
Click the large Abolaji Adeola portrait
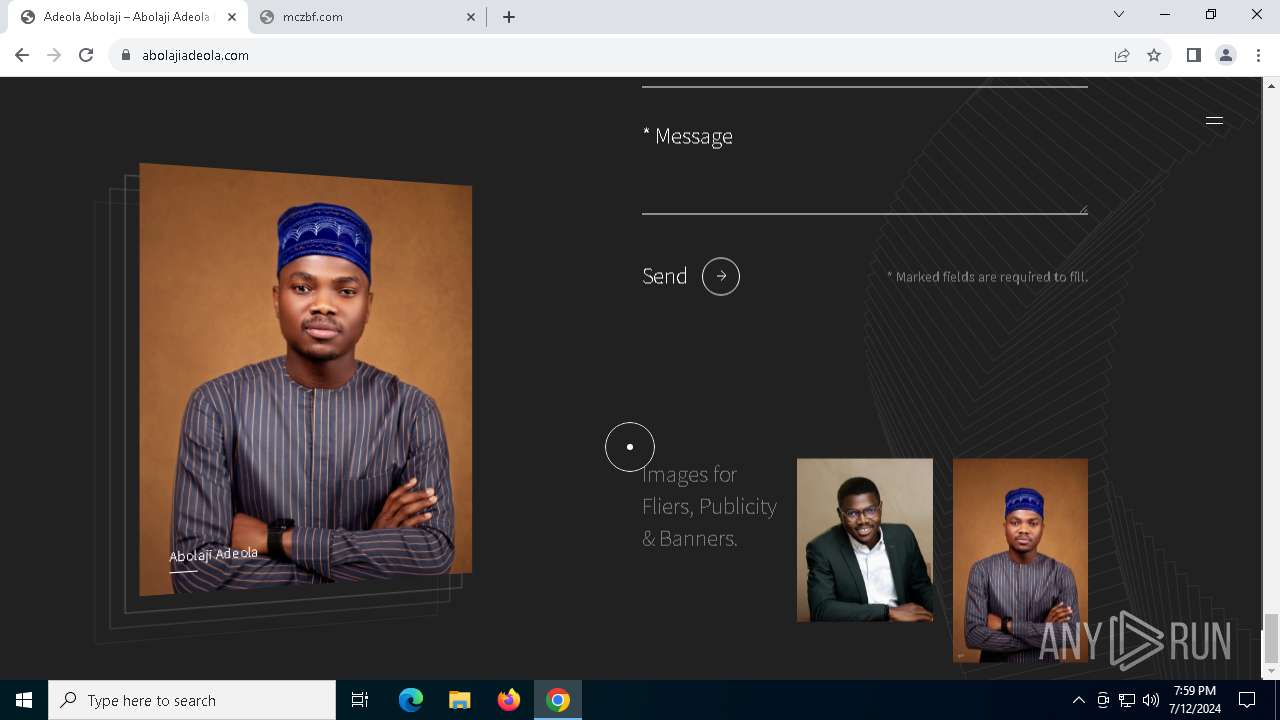click(x=305, y=380)
